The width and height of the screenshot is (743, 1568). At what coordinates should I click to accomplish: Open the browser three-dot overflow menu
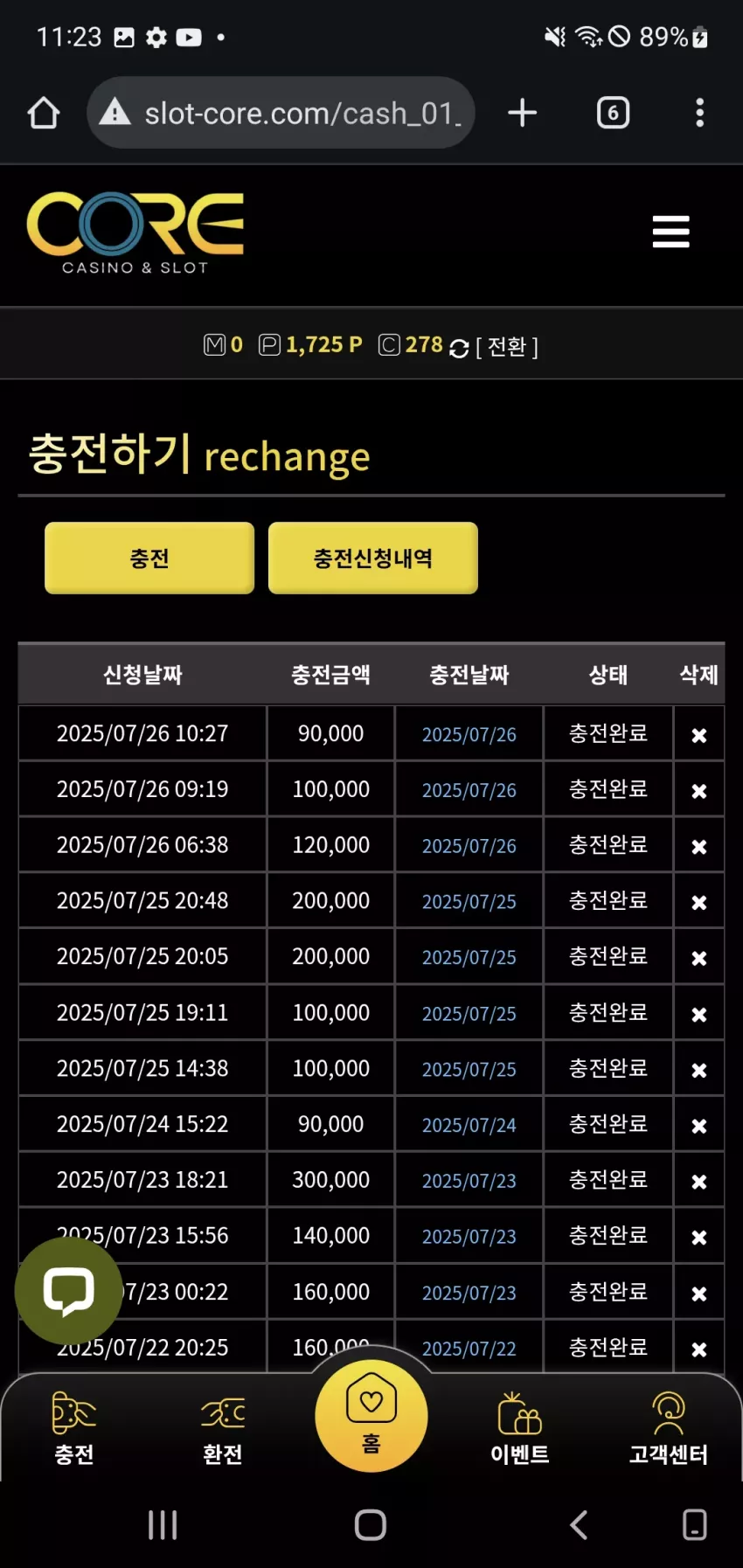click(699, 113)
